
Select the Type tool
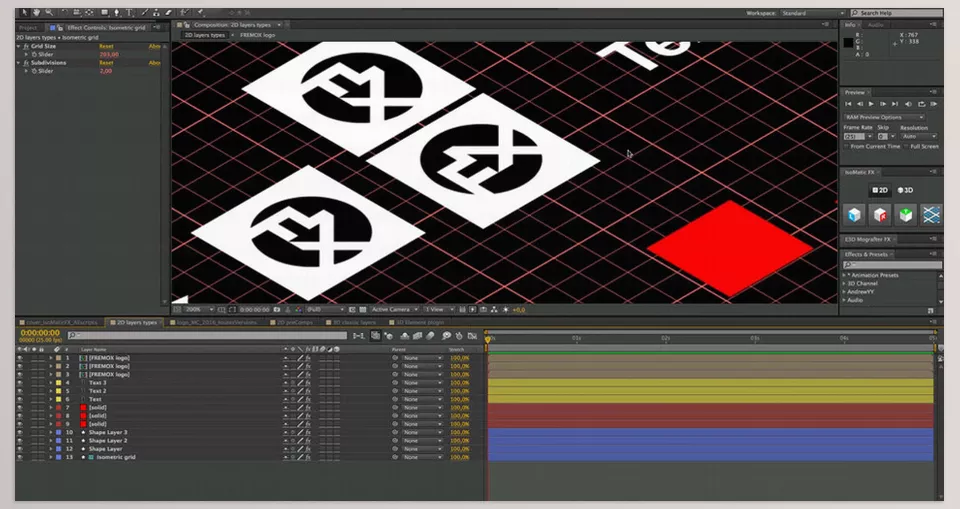(129, 12)
